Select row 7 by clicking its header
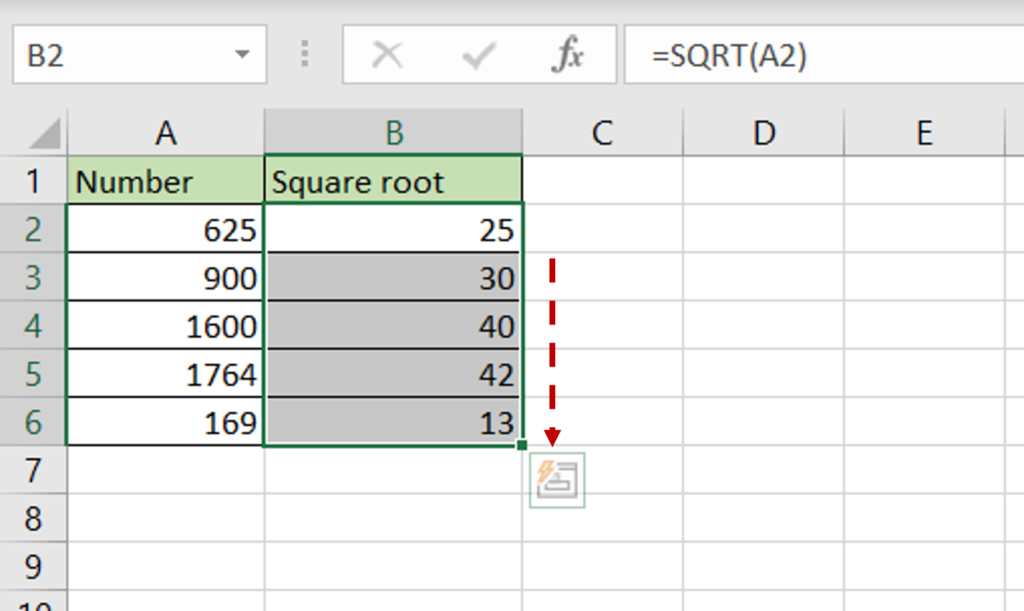 (33, 470)
